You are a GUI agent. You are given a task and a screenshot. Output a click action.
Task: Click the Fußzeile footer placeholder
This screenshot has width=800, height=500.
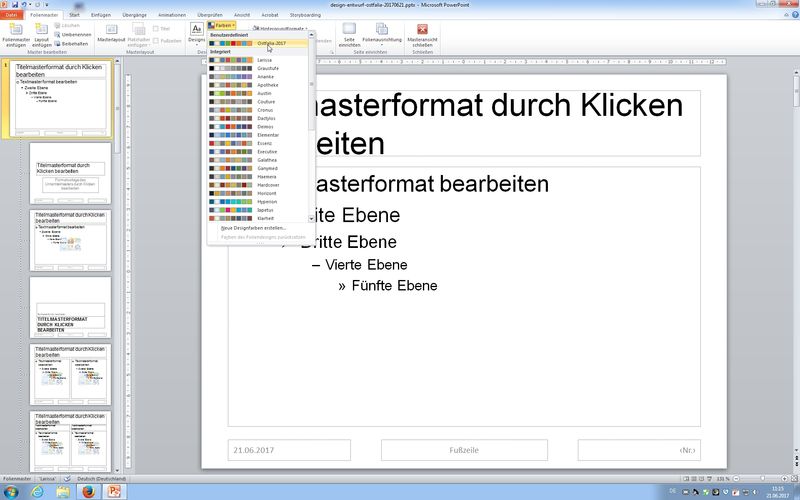click(x=463, y=450)
